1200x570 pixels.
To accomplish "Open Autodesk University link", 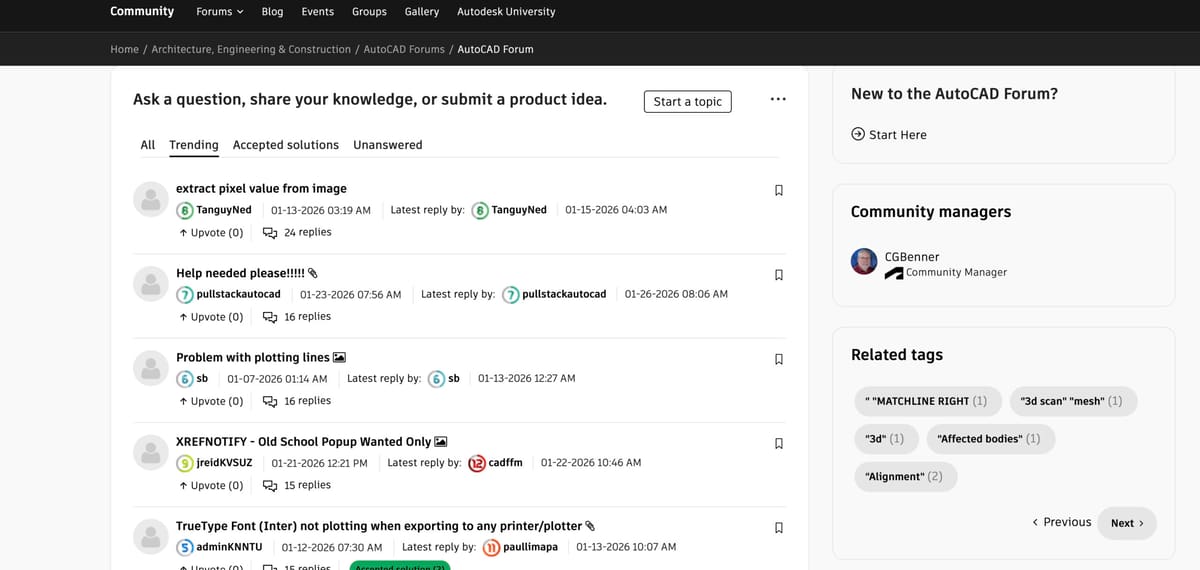I will point(506,12).
